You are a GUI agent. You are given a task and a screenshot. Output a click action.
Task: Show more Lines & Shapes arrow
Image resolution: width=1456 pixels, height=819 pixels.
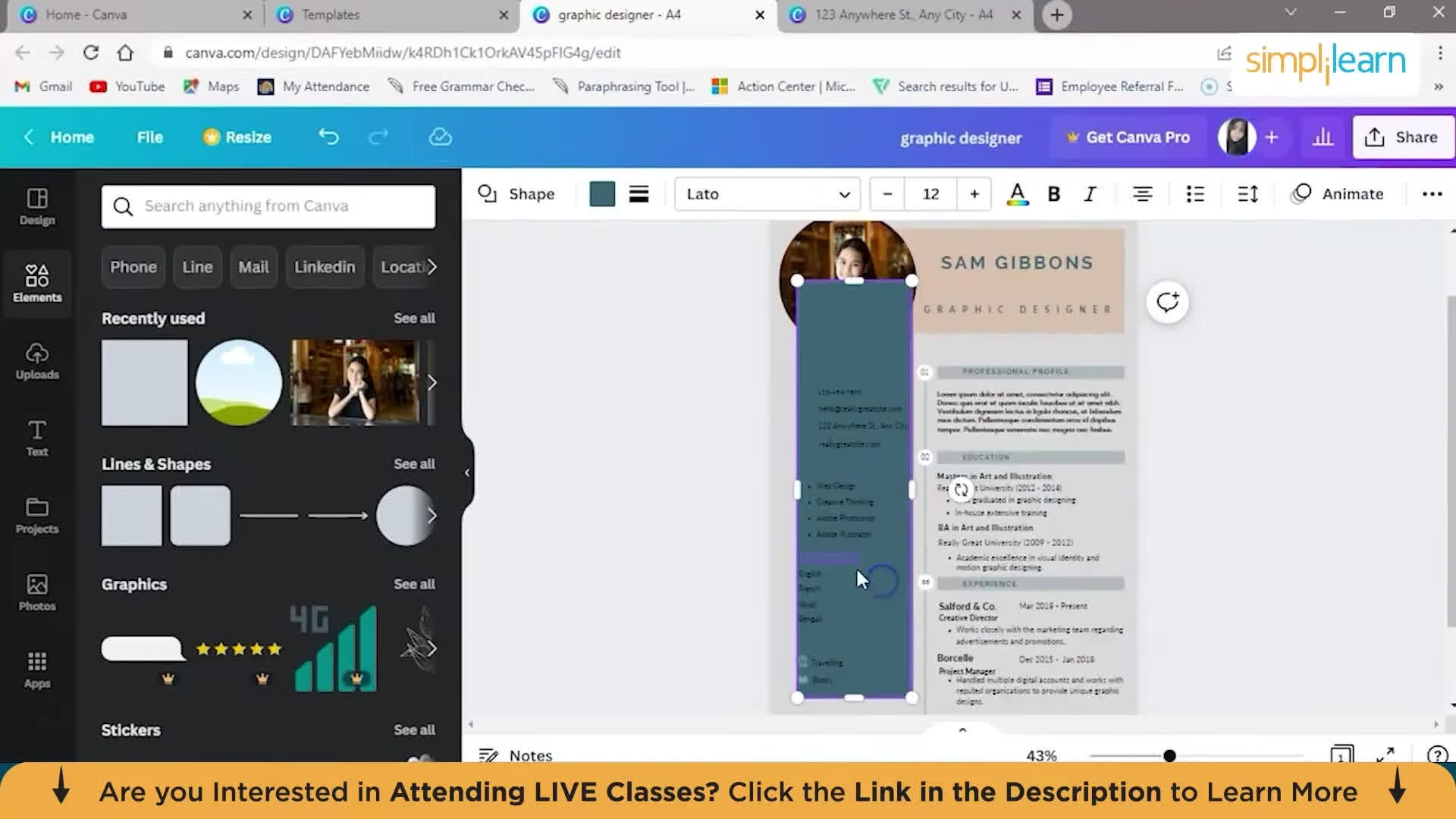pyautogui.click(x=431, y=516)
